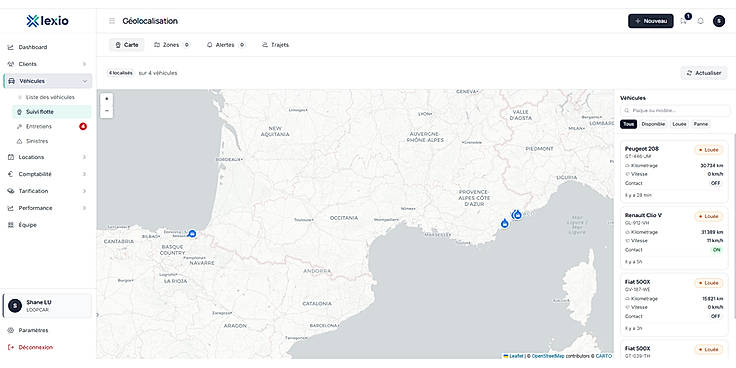
Task: Select the vehicle marker near Basque Country
Action: coord(192,233)
